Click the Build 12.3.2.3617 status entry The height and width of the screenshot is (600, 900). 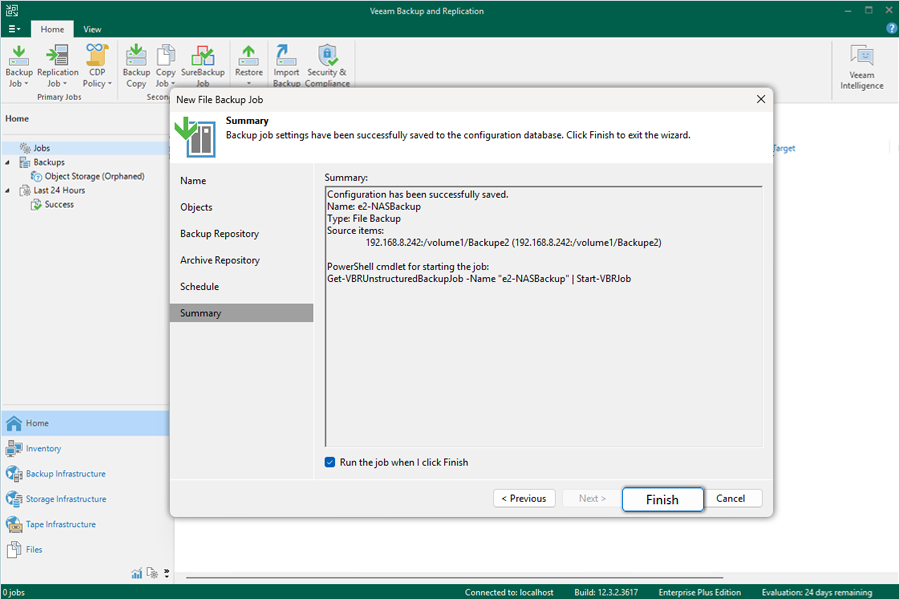pyautogui.click(x=606, y=592)
